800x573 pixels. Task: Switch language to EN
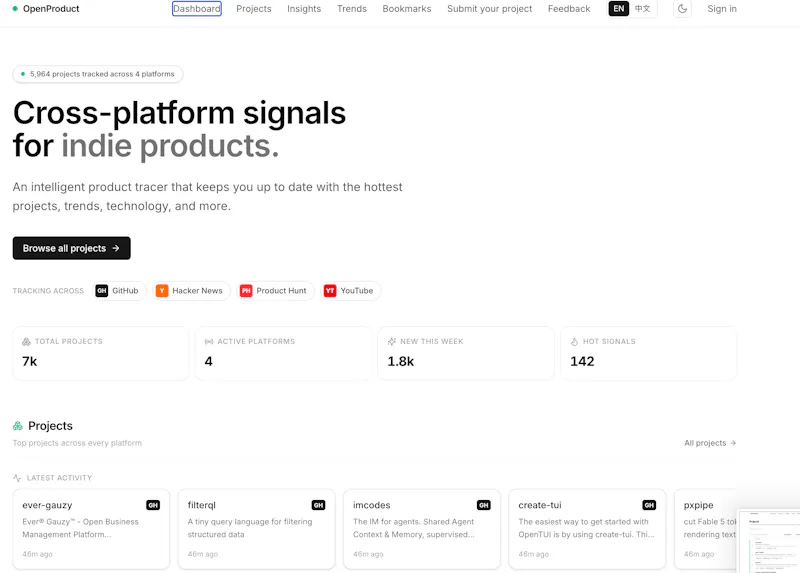click(x=618, y=9)
